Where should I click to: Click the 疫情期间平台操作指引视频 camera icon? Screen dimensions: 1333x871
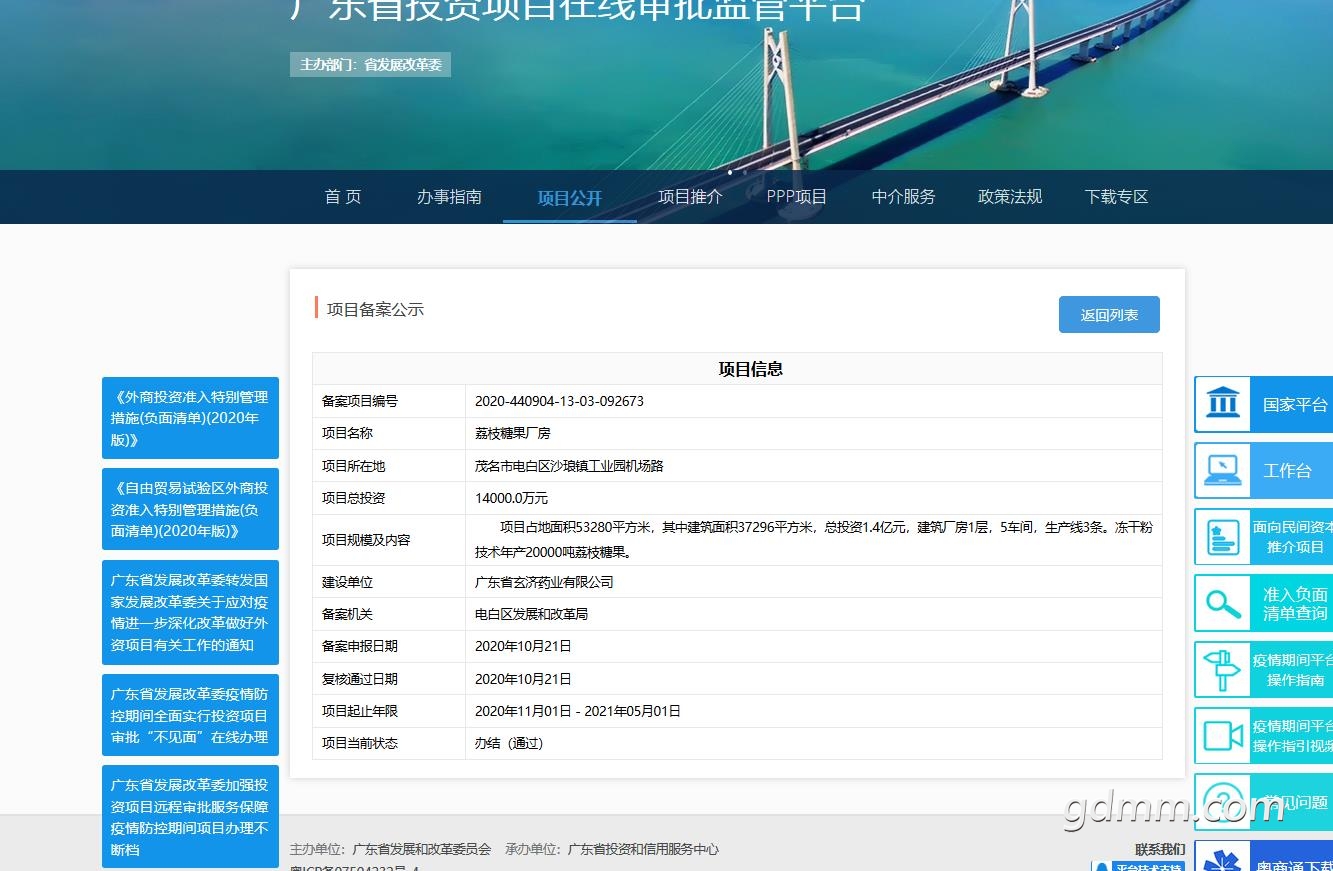pos(1222,736)
